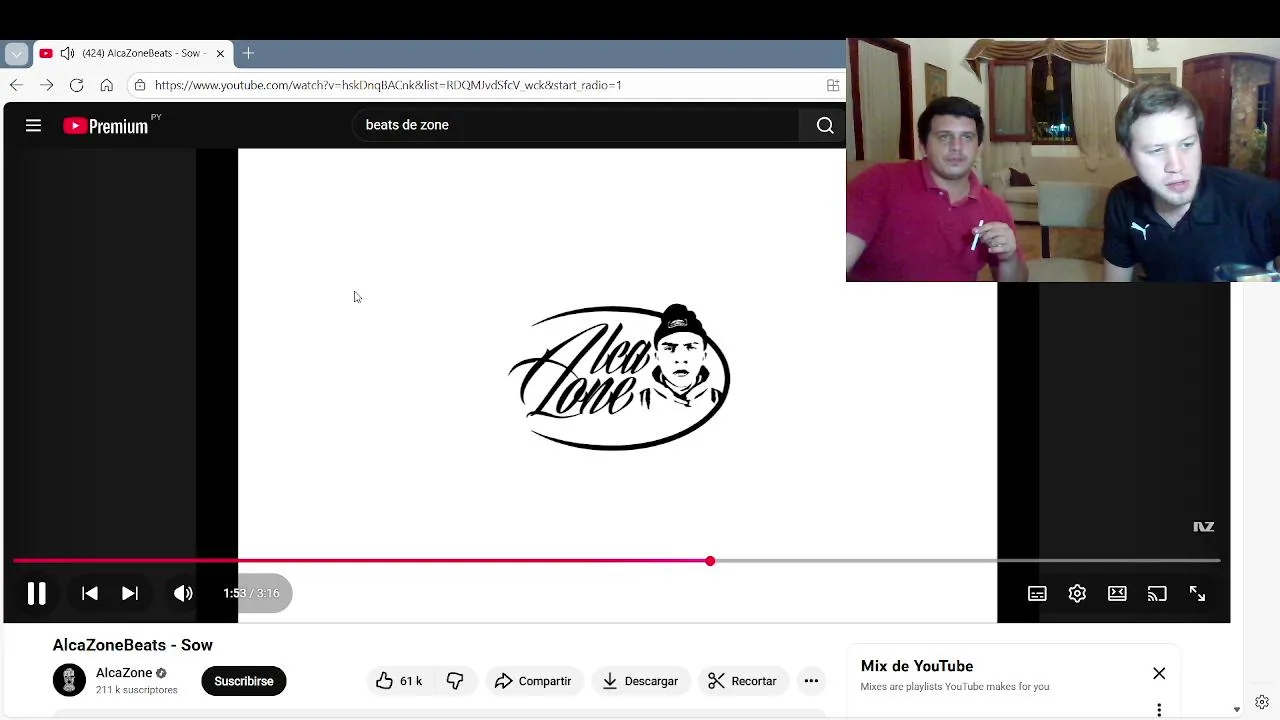
Task: Click the scrollbar down arrow
Action: coord(1237,709)
